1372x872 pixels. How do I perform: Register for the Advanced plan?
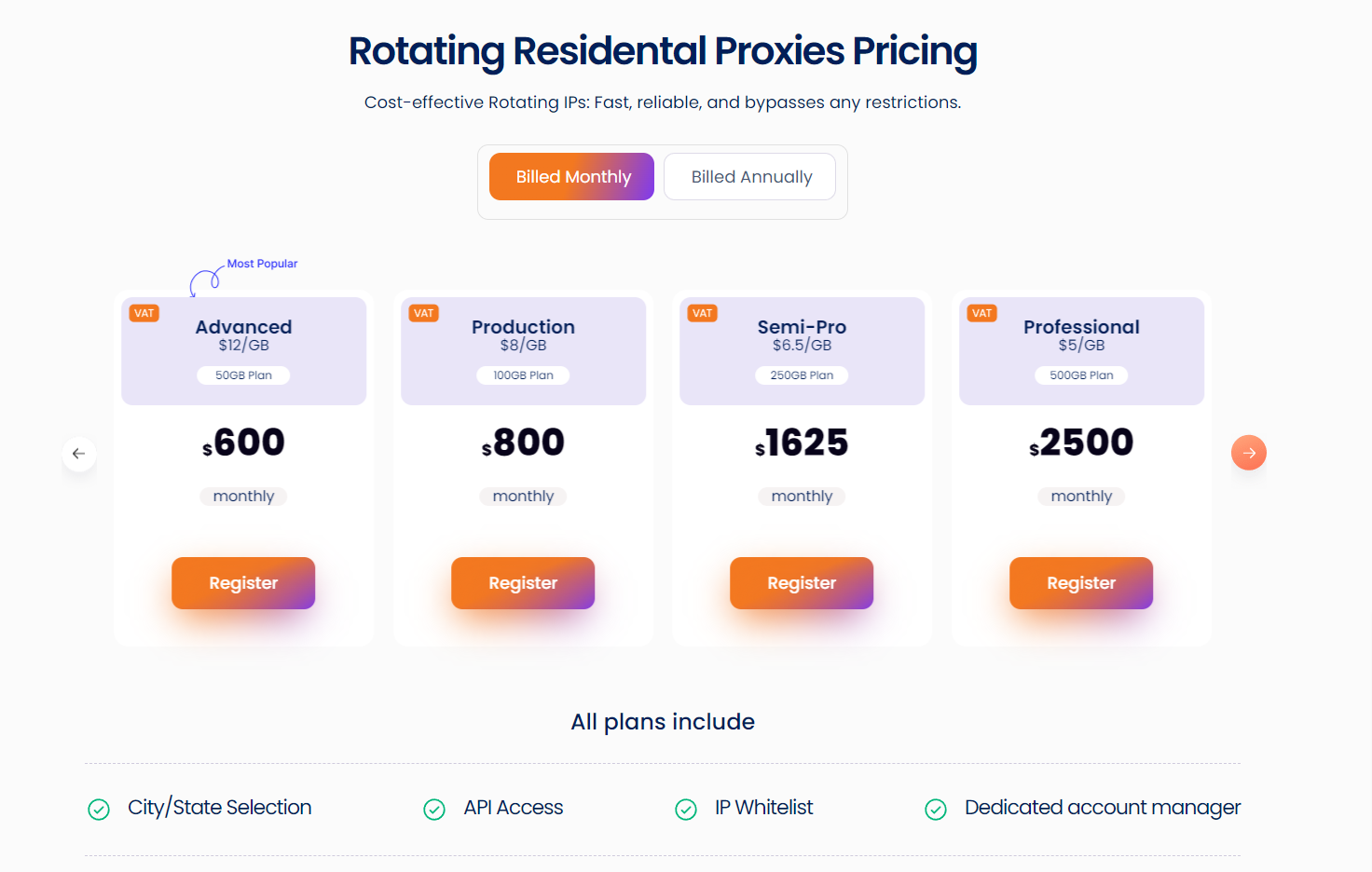pyautogui.click(x=243, y=583)
